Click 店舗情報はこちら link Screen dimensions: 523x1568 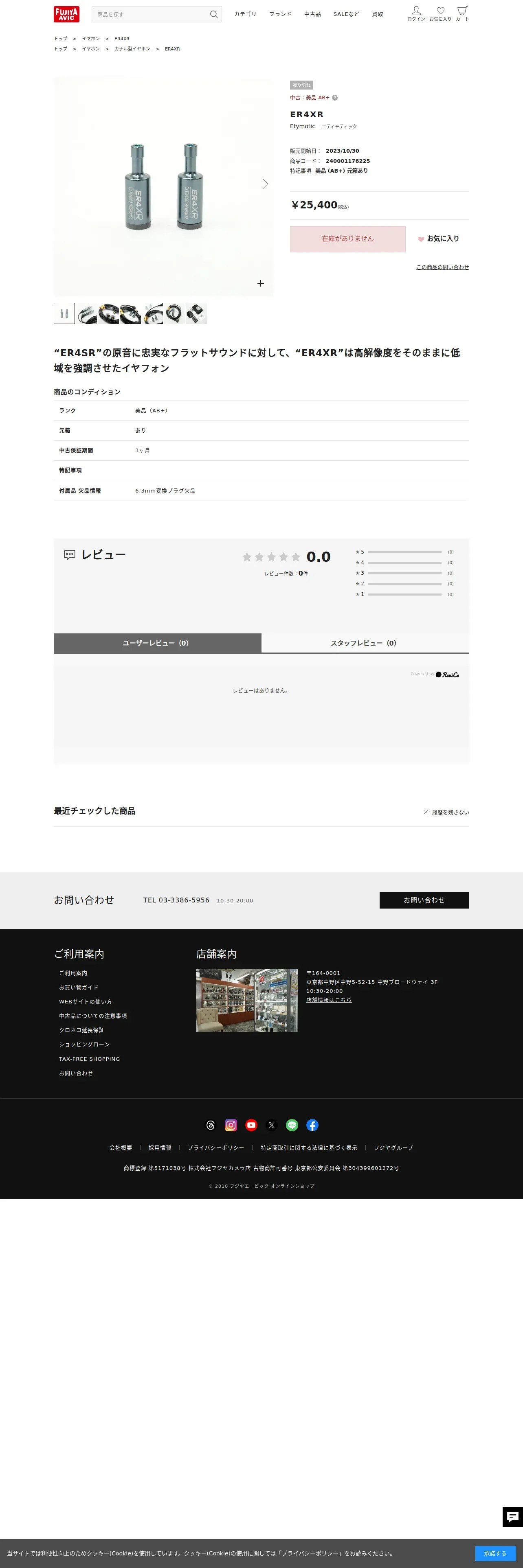click(329, 1000)
